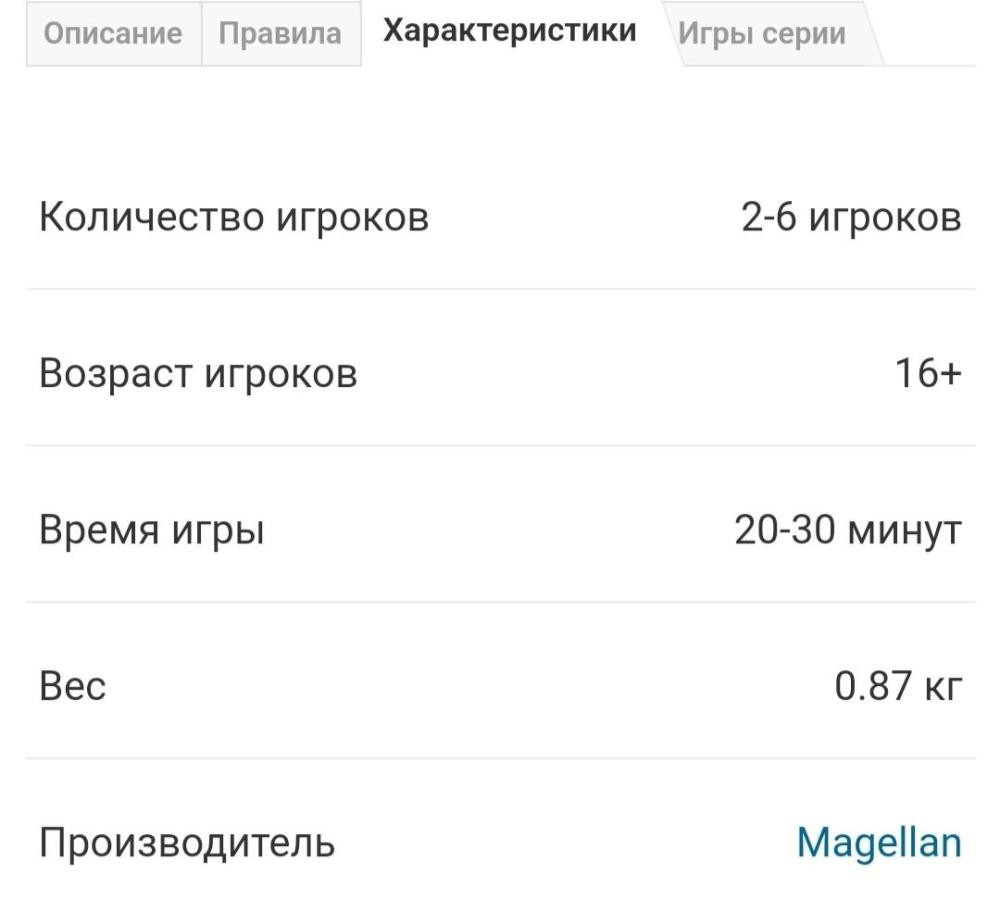Viewport: 1000px width, 911px height.
Task: Click the Производитель label
Action: (x=187, y=843)
